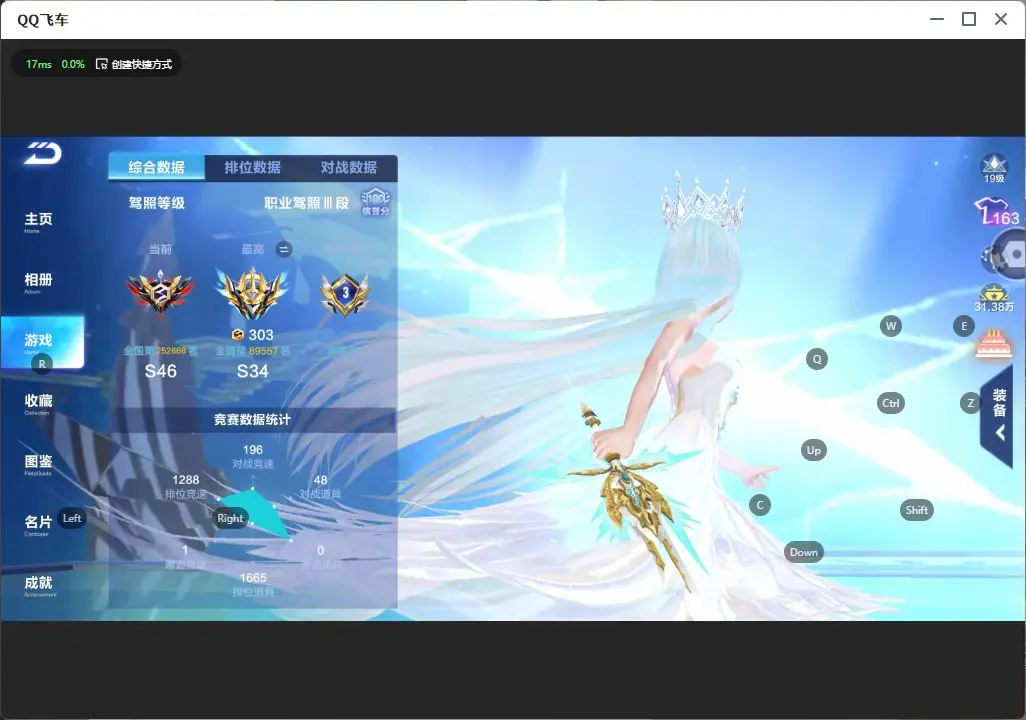Maximize the QQ飞车 window
The height and width of the screenshot is (720, 1026).
pyautogui.click(x=969, y=20)
